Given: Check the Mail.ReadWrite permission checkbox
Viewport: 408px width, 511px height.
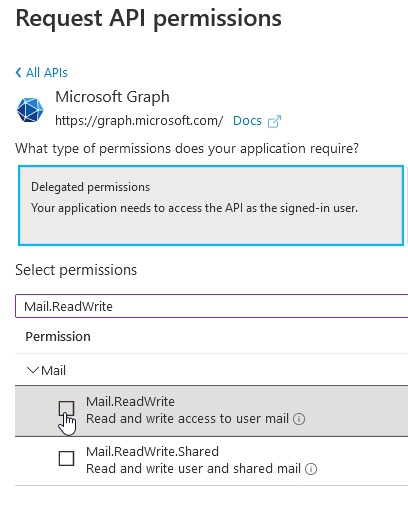Looking at the screenshot, I should pos(66,408).
